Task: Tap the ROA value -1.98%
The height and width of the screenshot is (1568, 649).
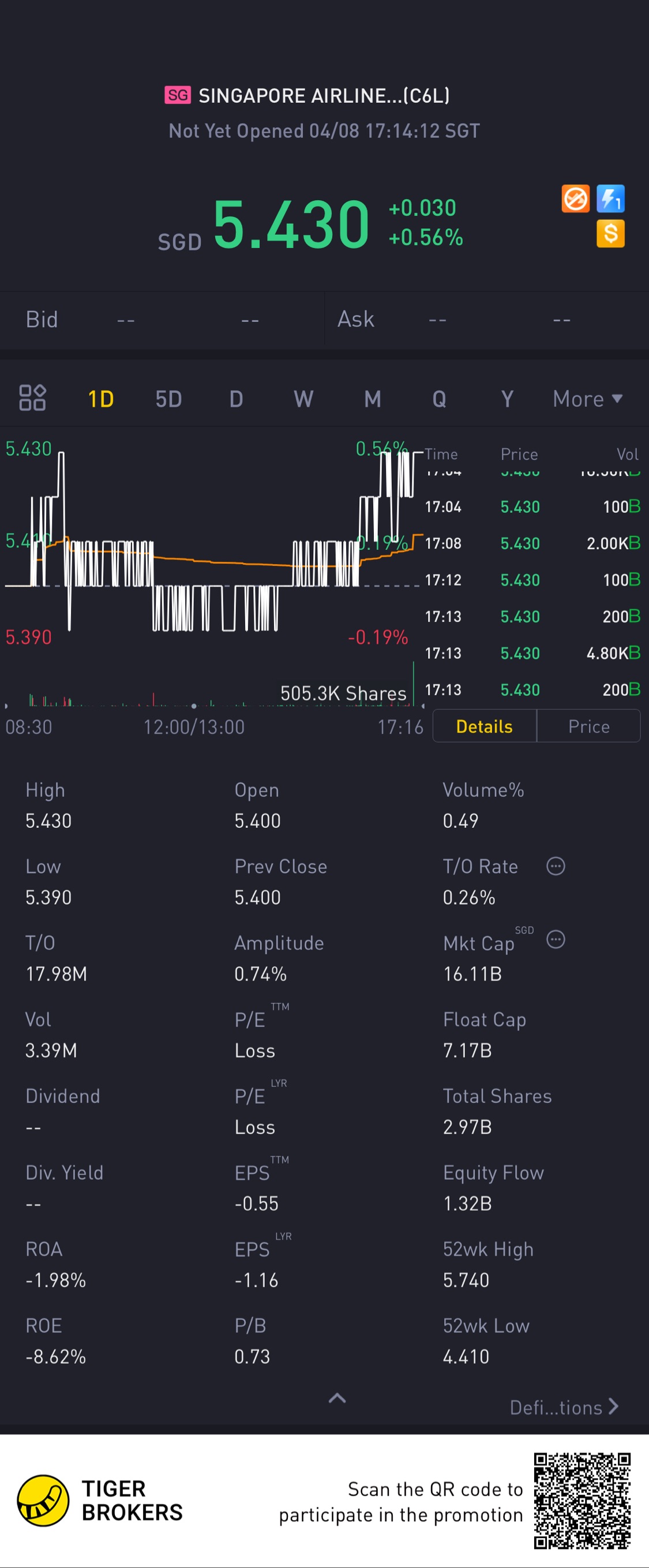Action: (x=55, y=1280)
